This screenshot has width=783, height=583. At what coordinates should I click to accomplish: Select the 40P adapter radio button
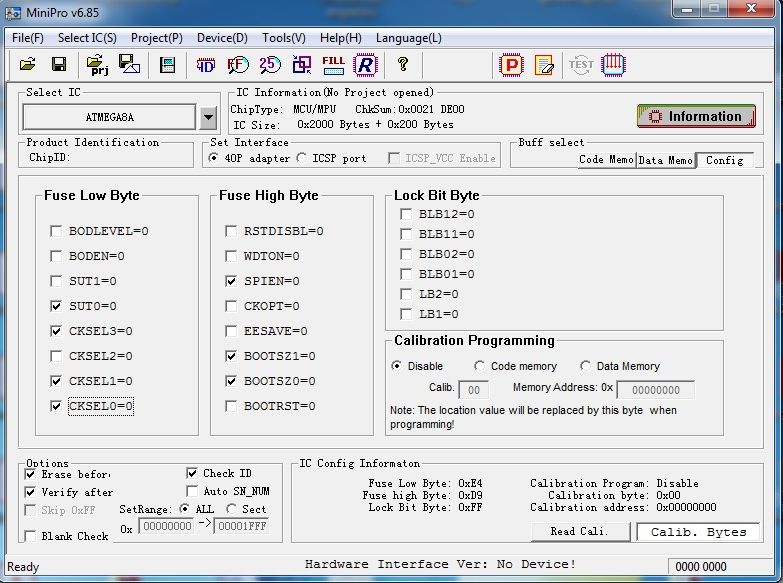tap(213, 158)
